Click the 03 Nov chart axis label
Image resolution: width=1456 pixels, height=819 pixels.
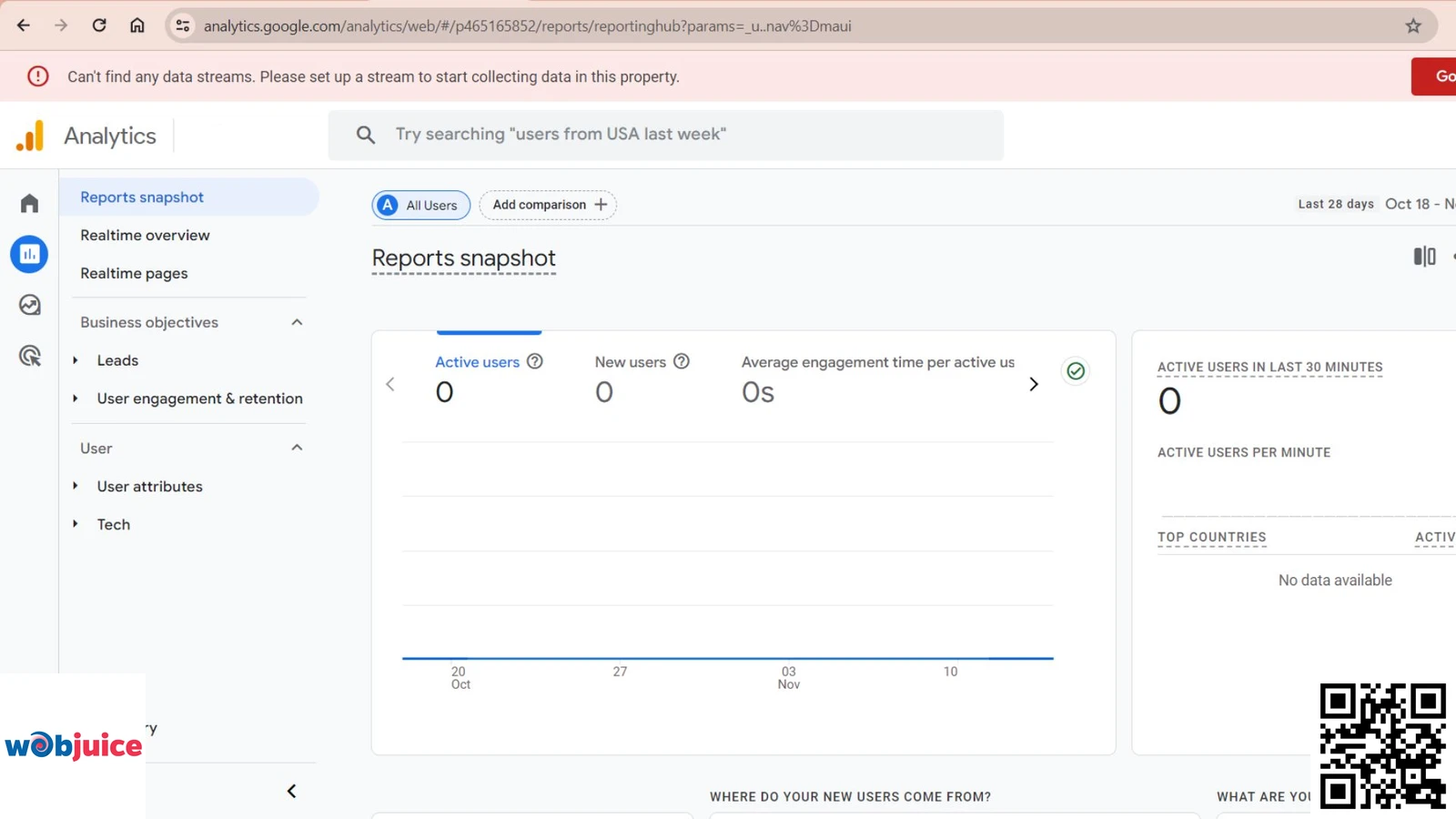(x=789, y=678)
